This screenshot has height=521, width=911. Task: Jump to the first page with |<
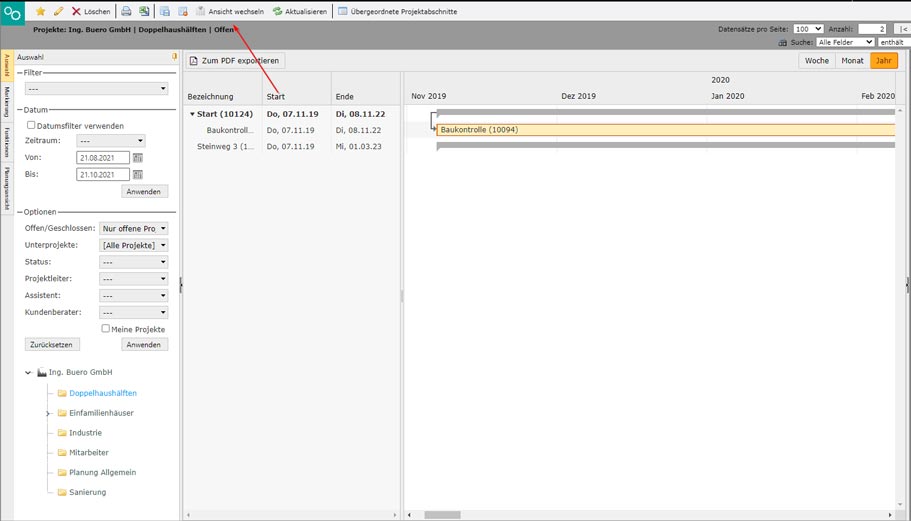click(x=903, y=29)
